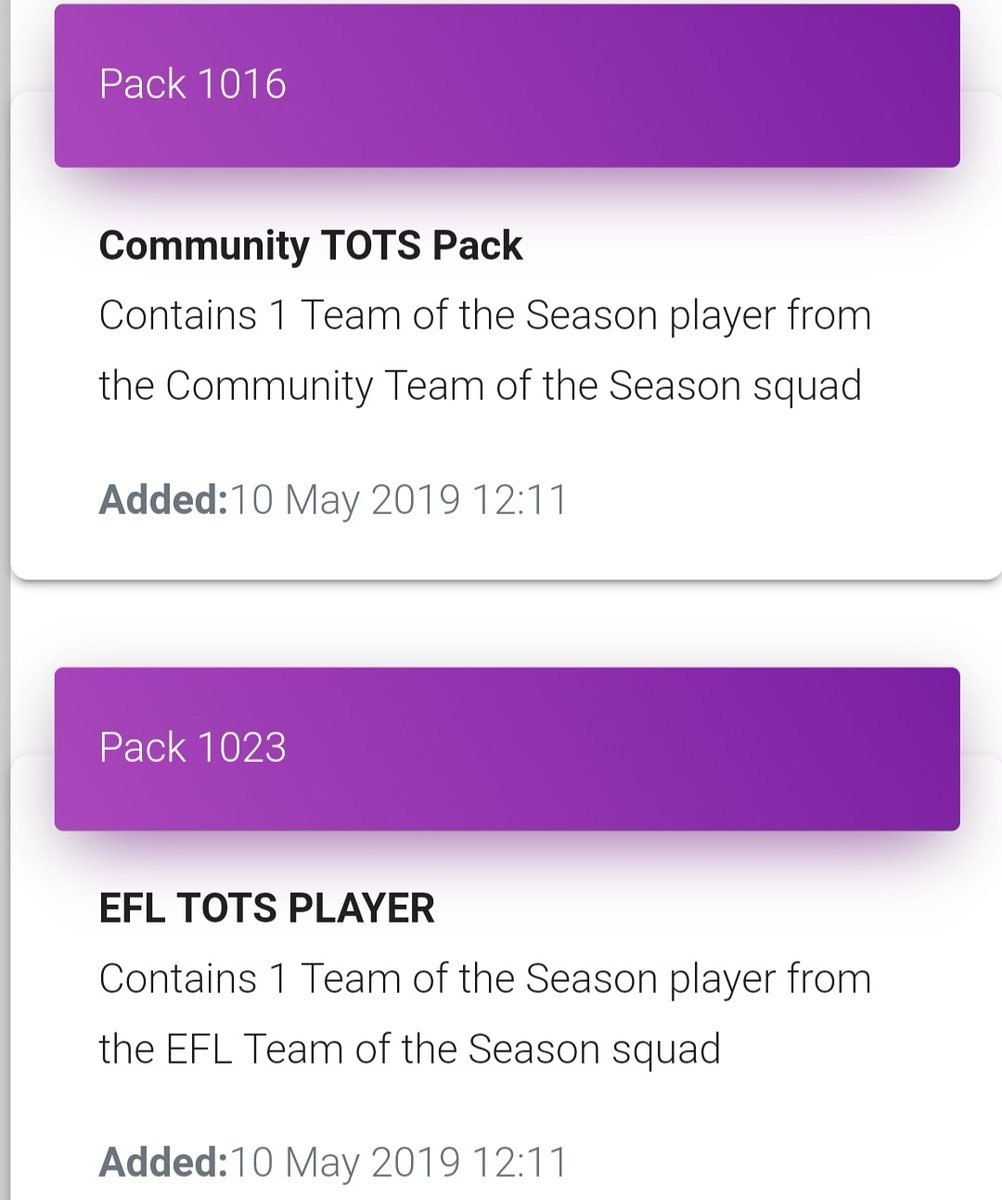Click the "Pack 1023" label text
This screenshot has width=1002, height=1200.
(192, 749)
